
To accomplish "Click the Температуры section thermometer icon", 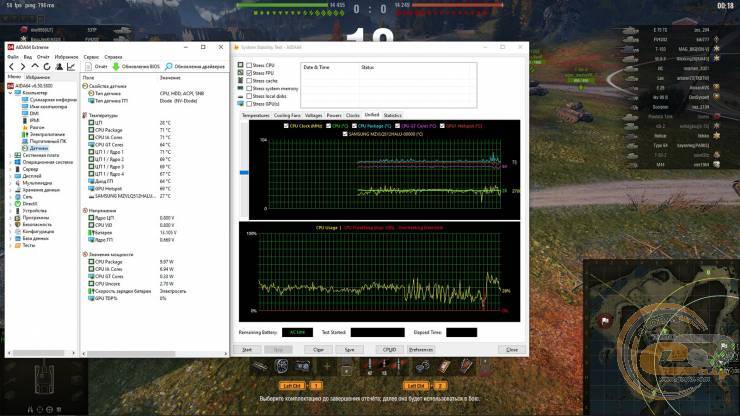I will [85, 115].
